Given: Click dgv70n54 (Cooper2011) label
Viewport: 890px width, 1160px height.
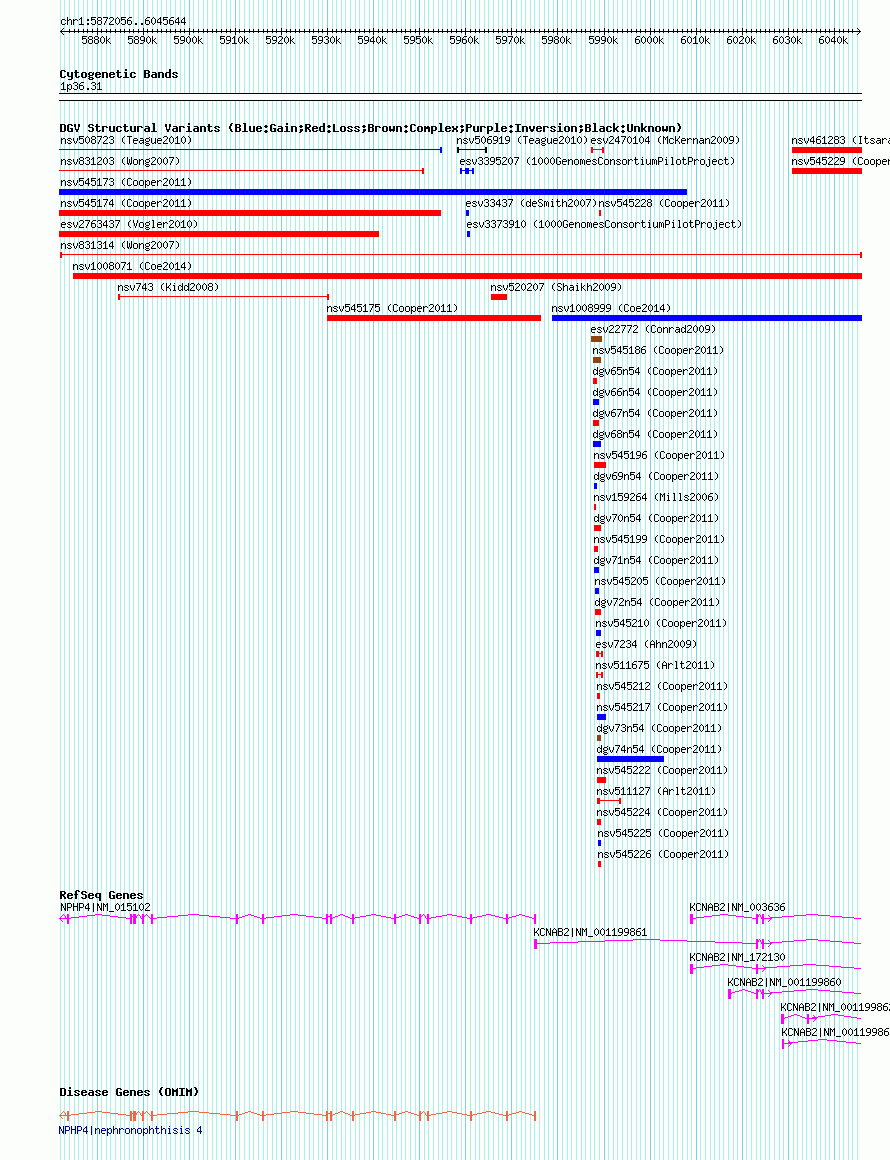Looking at the screenshot, I should (x=656, y=518).
